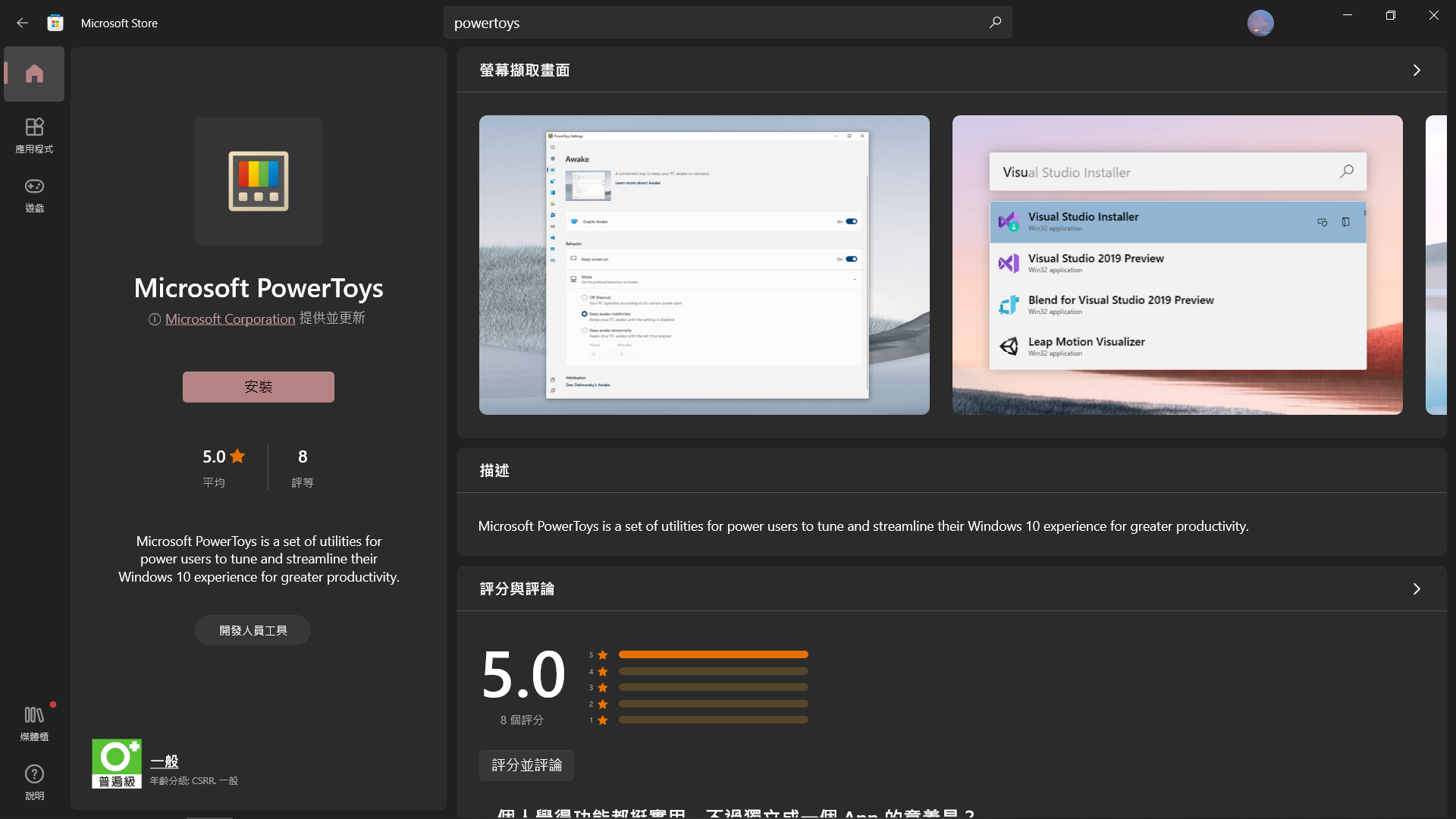Open the Microsoft Corporation publisher link
Screen dimensions: 1456x819
(231, 319)
